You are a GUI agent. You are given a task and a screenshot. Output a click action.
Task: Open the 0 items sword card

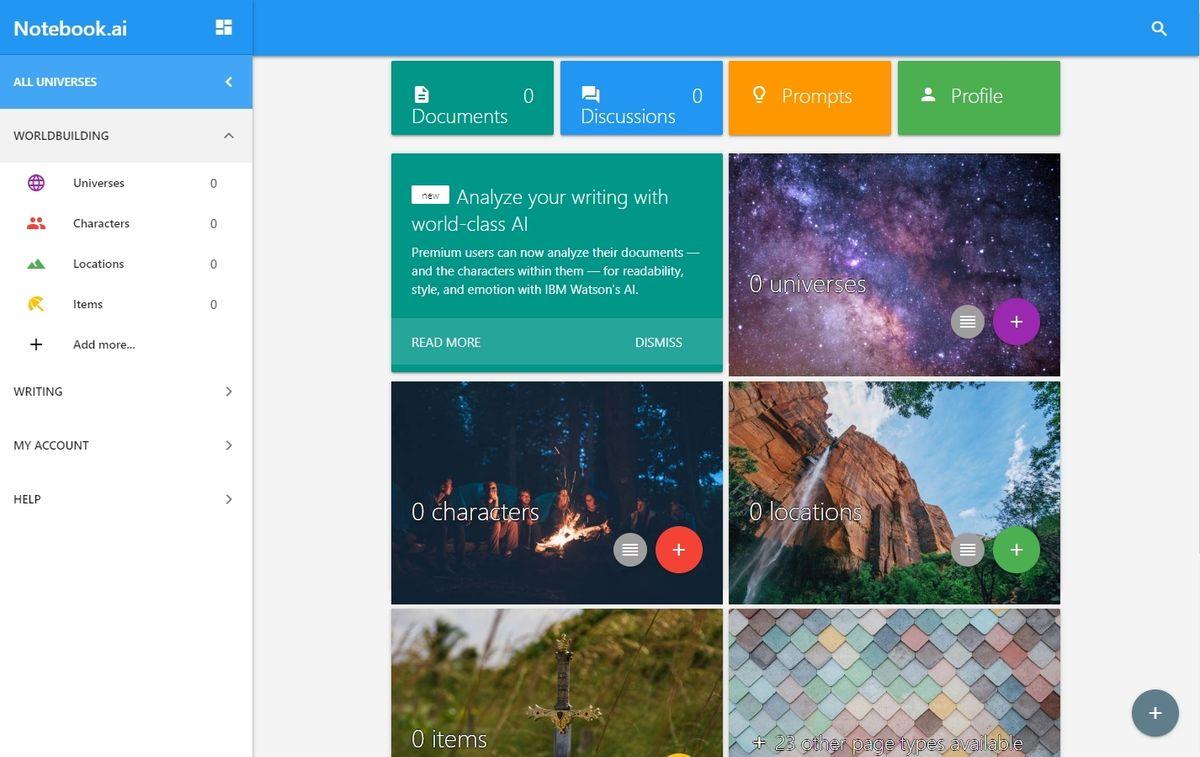[557, 683]
